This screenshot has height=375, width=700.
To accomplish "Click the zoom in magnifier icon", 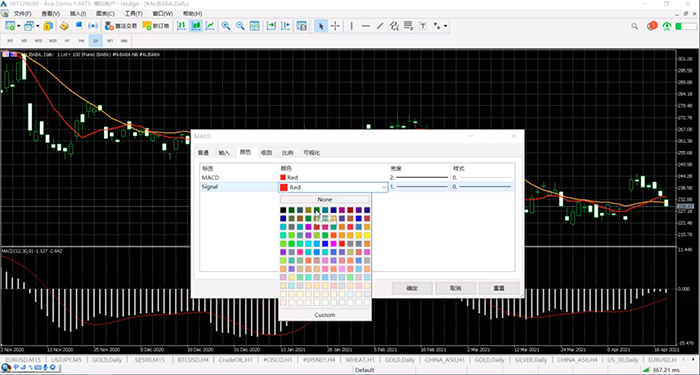I will pos(226,26).
